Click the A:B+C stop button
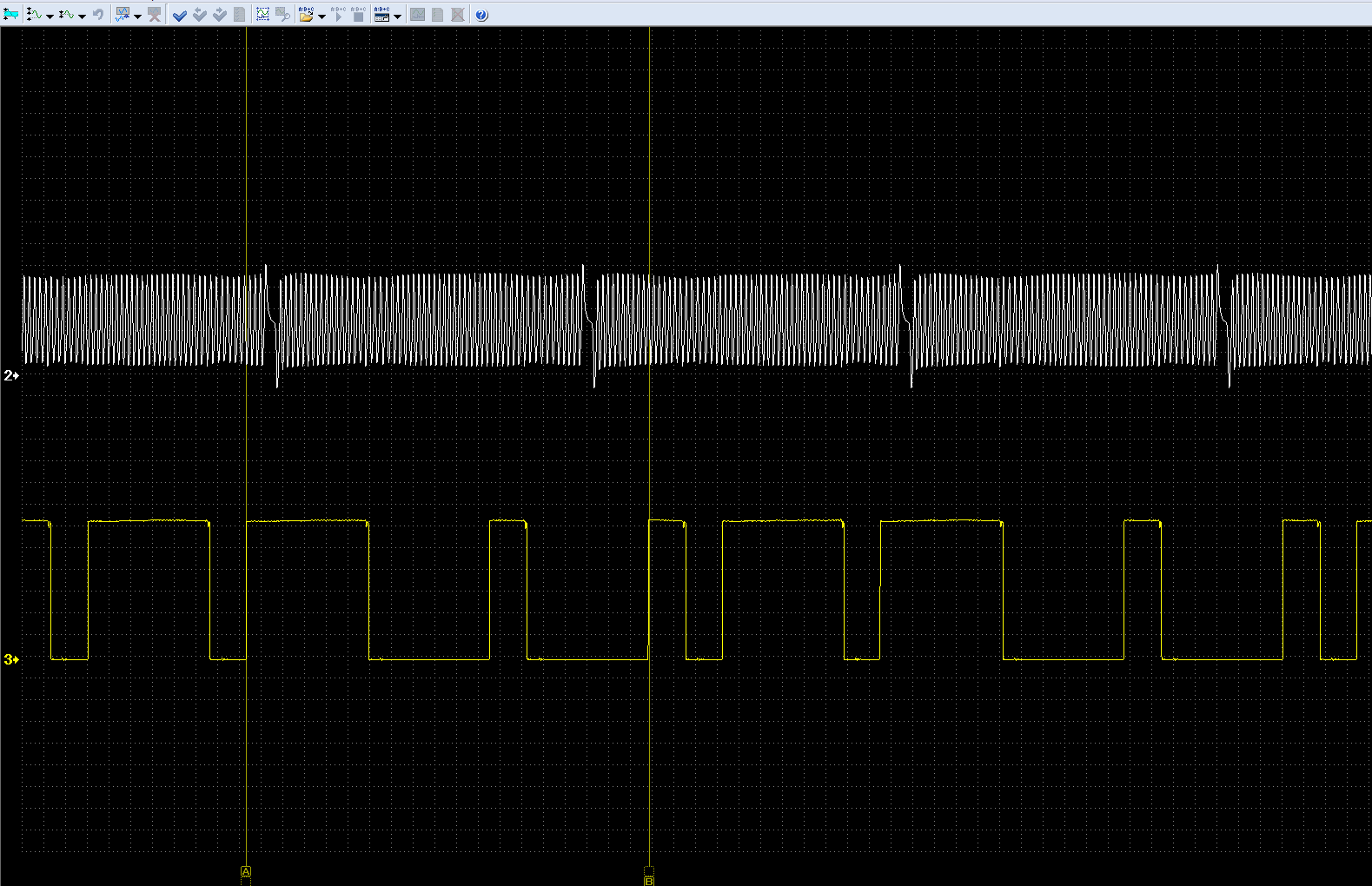Image resolution: width=1372 pixels, height=886 pixels. coord(358,15)
